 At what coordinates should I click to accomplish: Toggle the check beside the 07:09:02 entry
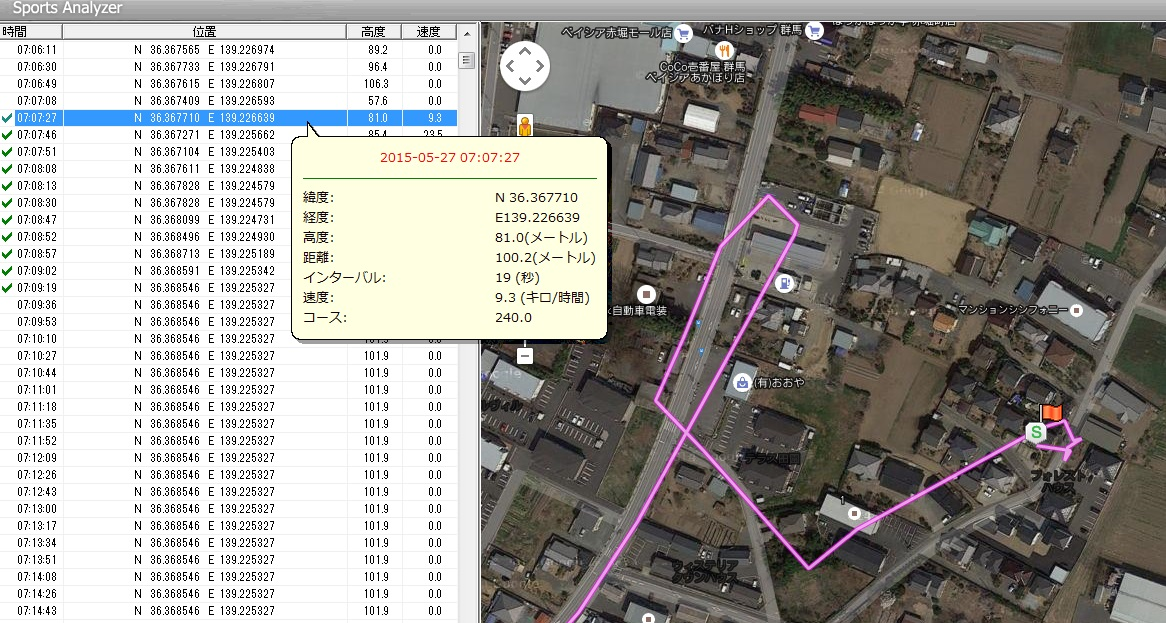tap(5, 270)
